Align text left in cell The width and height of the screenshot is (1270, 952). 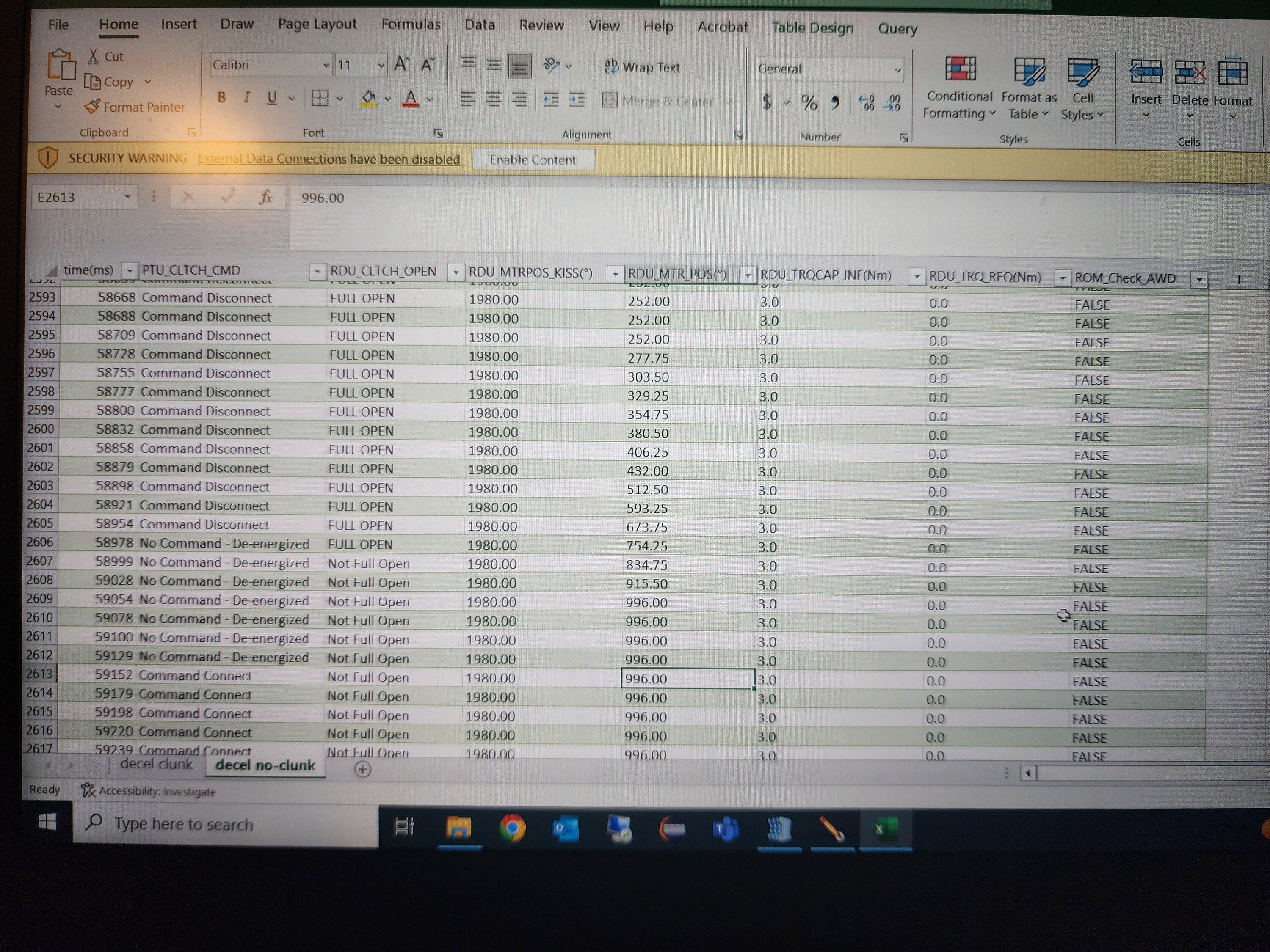point(467,99)
